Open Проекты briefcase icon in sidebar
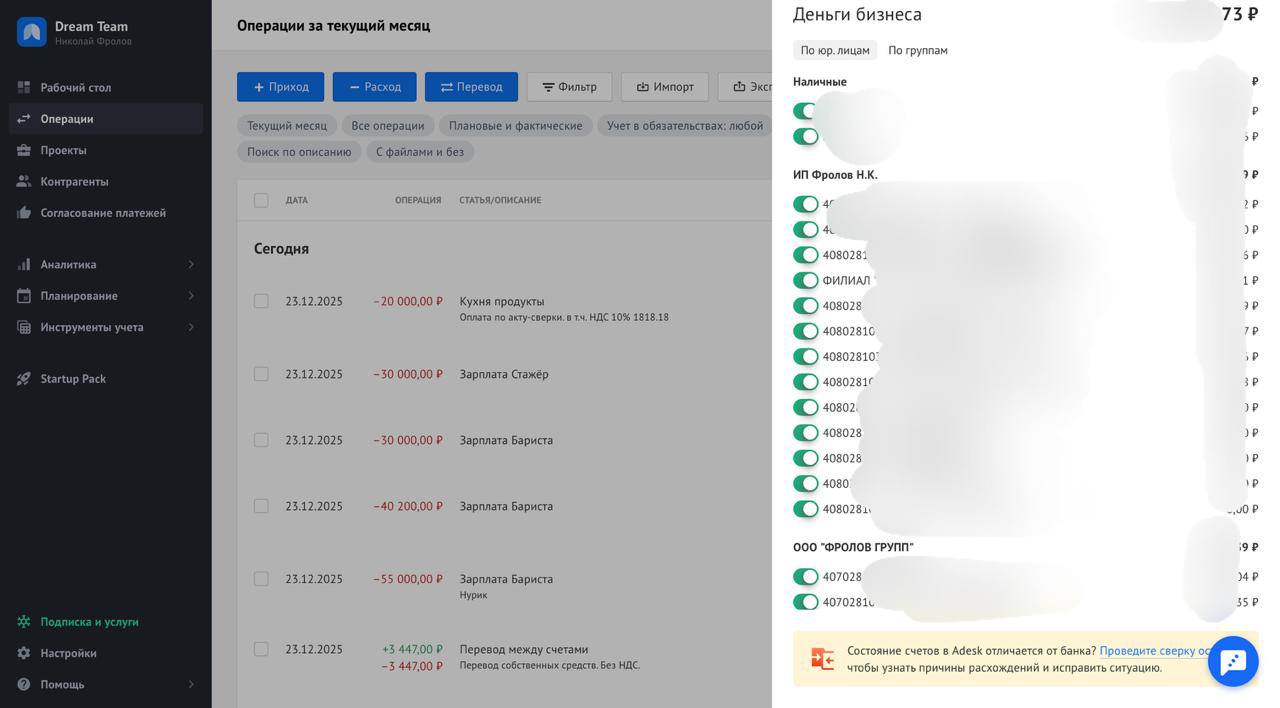 coord(24,150)
